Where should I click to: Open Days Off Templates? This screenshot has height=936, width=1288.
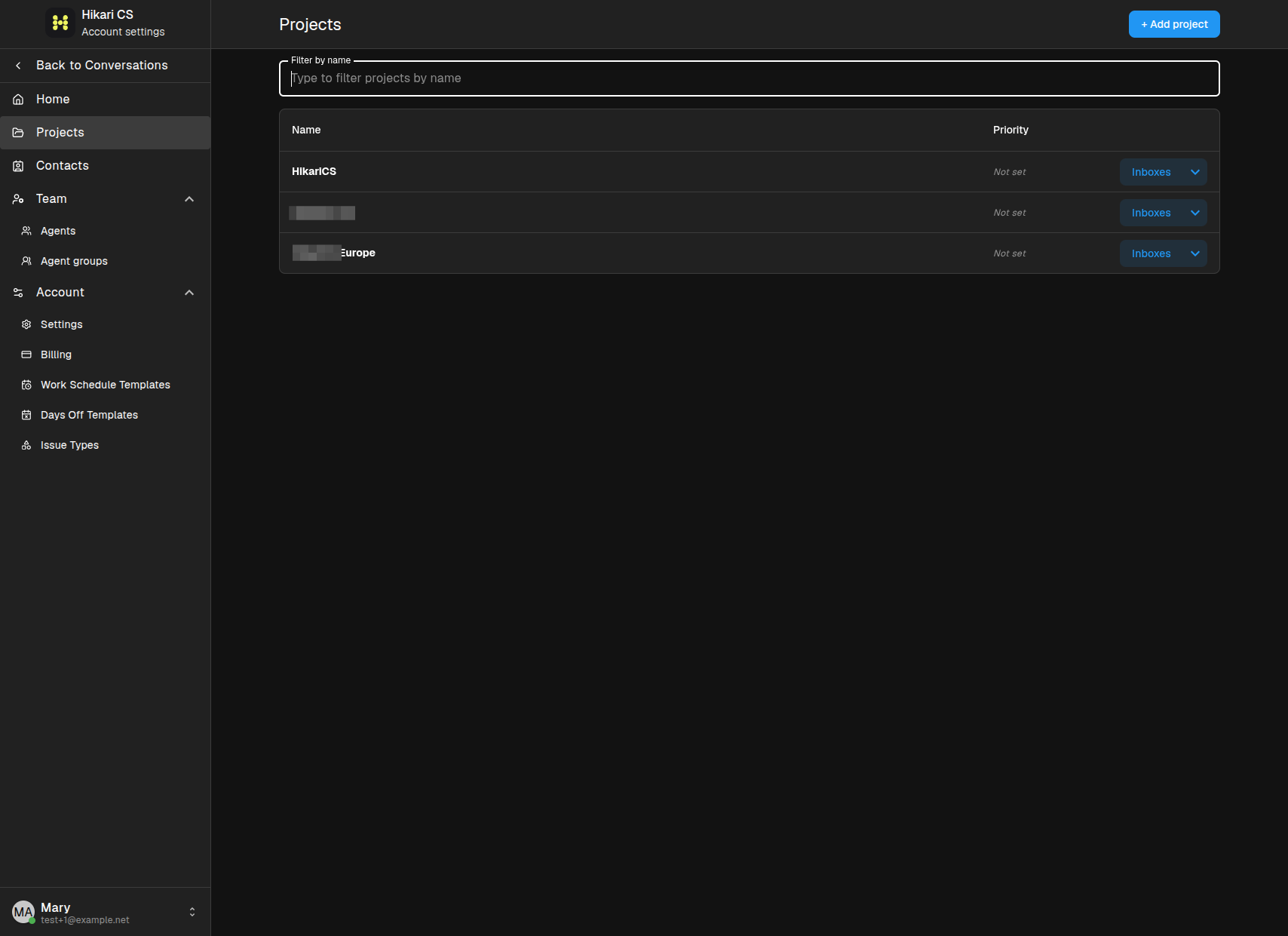click(106, 415)
